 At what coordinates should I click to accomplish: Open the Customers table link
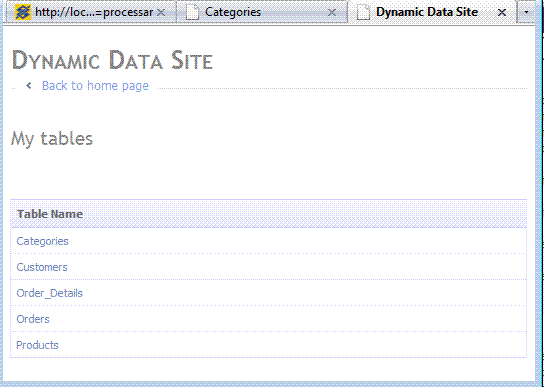click(42, 267)
